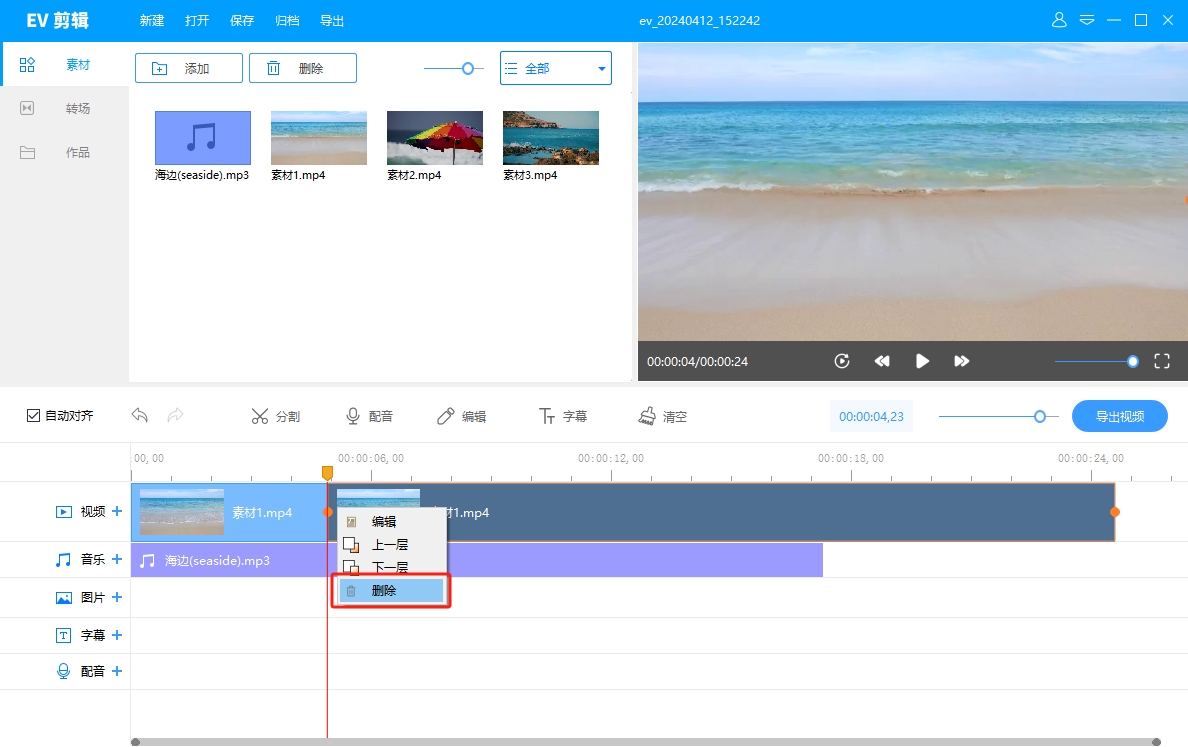Toggle fullscreen preview icon
This screenshot has height=747, width=1188.
point(1162,361)
